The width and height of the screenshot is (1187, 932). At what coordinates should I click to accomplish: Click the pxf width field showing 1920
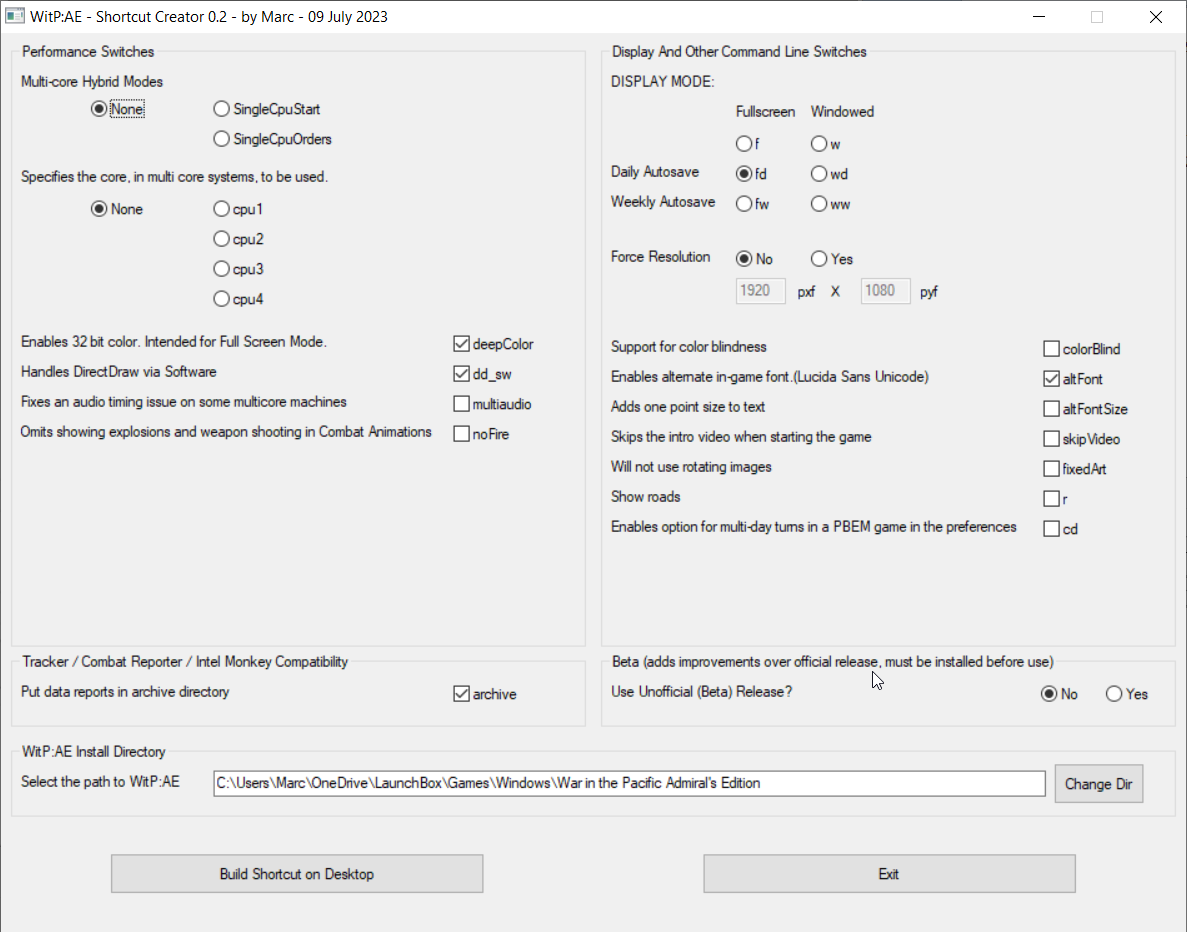tap(761, 291)
